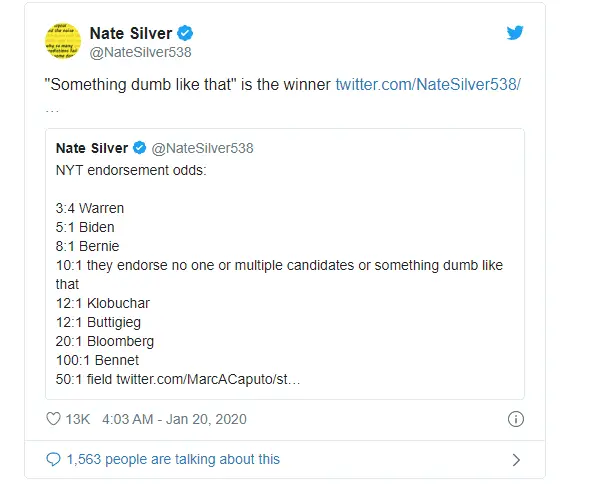Click the ellipsis below the main tweet text
Viewport: 610px width, 488px height.
(x=52, y=107)
